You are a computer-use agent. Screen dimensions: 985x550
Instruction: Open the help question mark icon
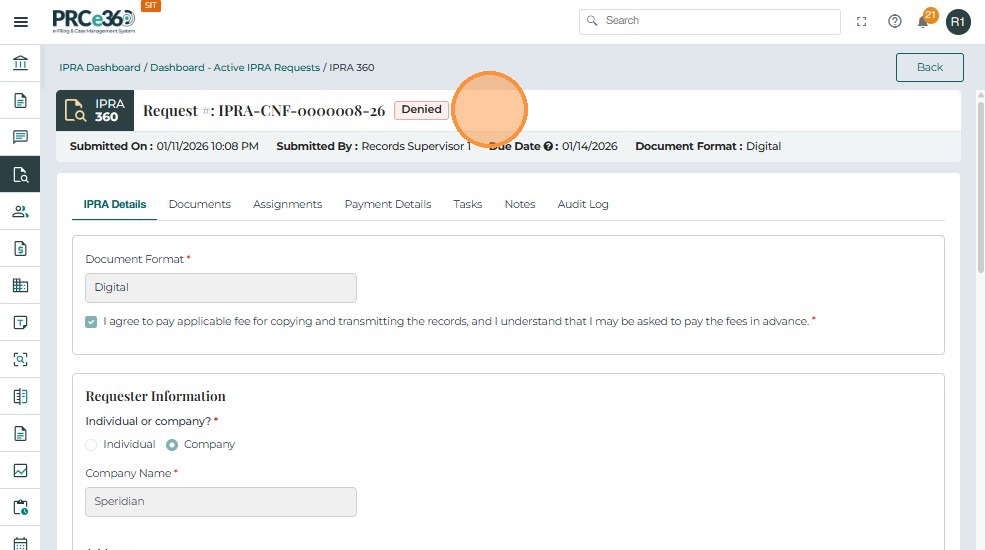[895, 22]
